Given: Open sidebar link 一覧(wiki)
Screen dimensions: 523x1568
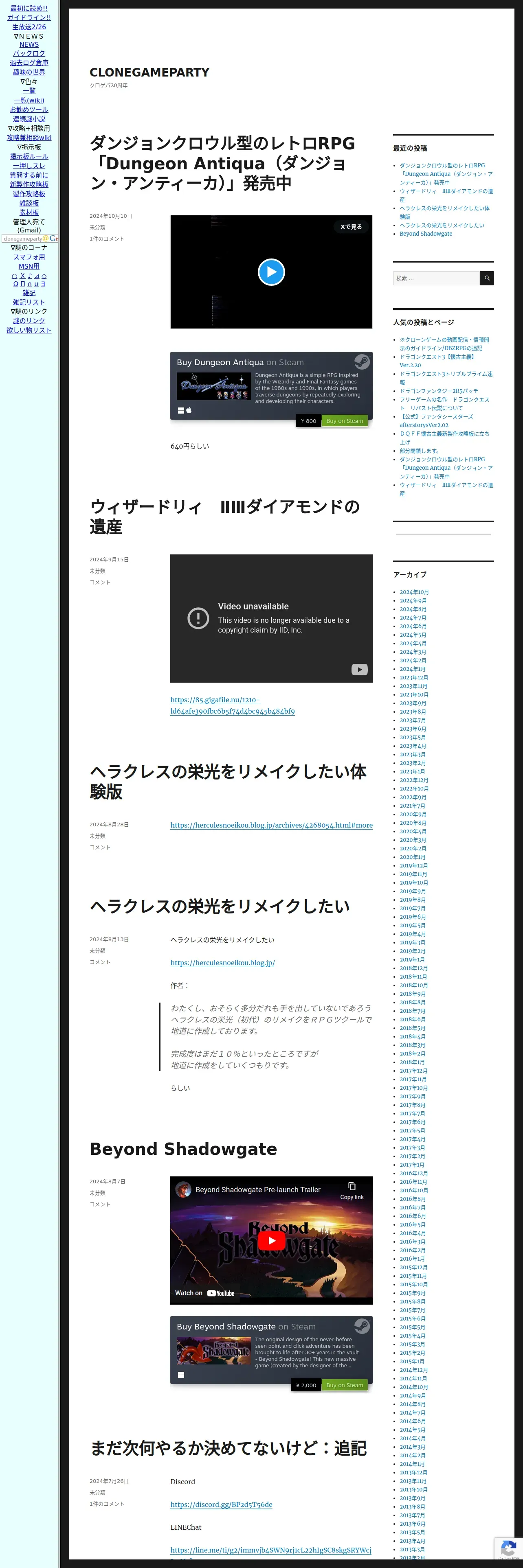Looking at the screenshot, I should [x=29, y=101].
